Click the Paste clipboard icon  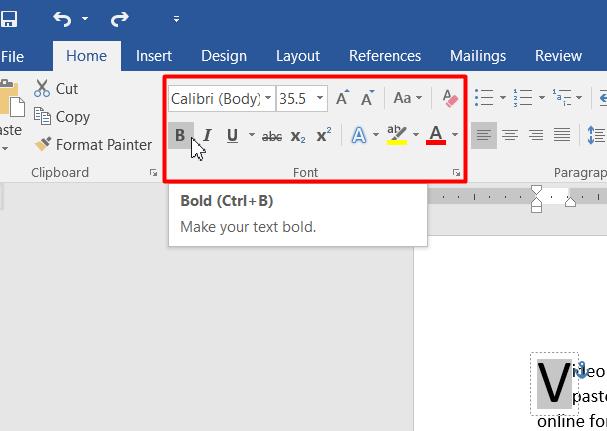coord(12,98)
